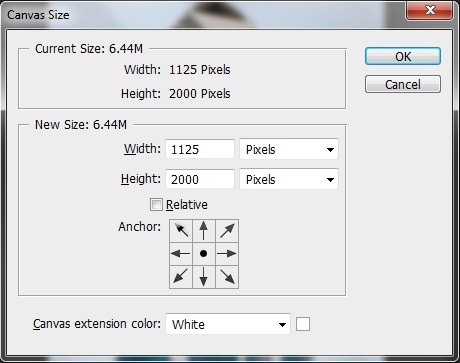Set anchor to middle-right arrow
Screen dimensions: 460x363
(227, 254)
